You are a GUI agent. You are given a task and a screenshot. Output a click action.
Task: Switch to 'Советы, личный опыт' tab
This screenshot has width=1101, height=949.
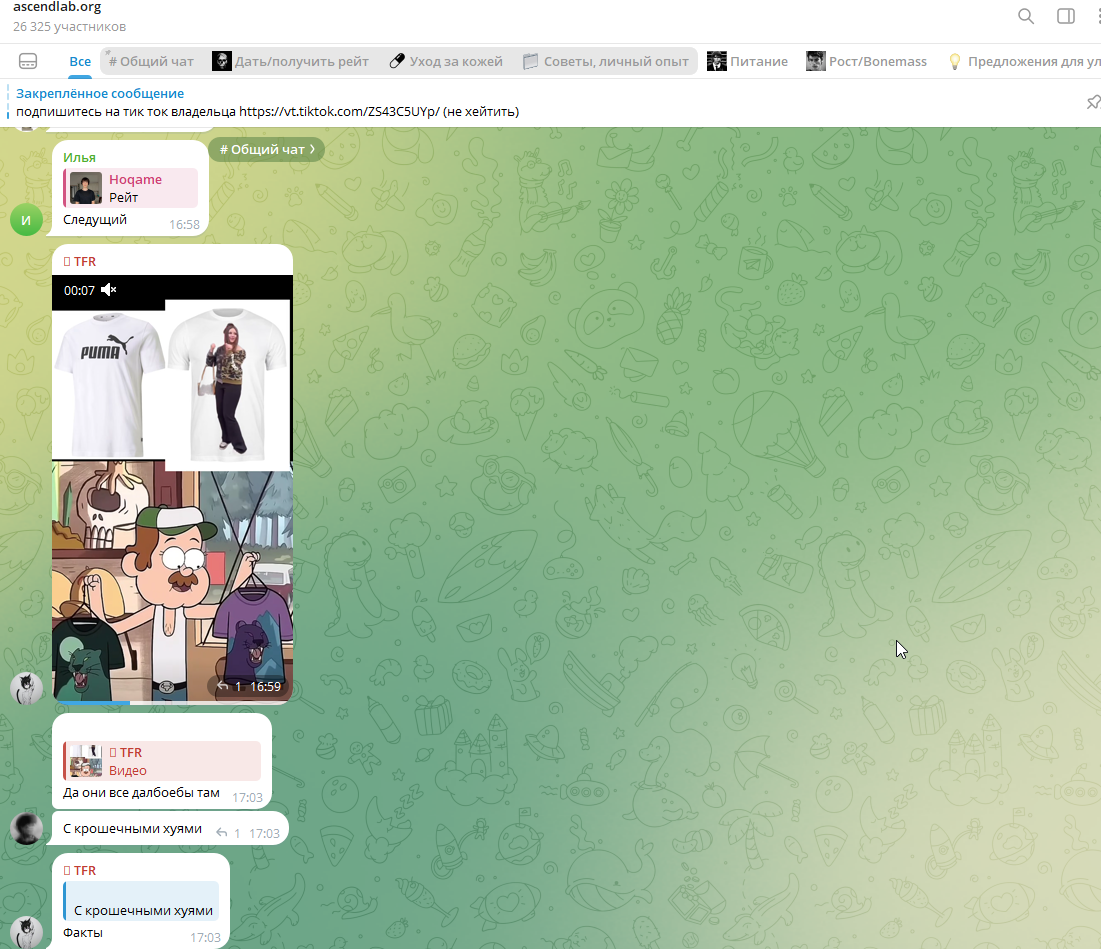[x=606, y=62]
